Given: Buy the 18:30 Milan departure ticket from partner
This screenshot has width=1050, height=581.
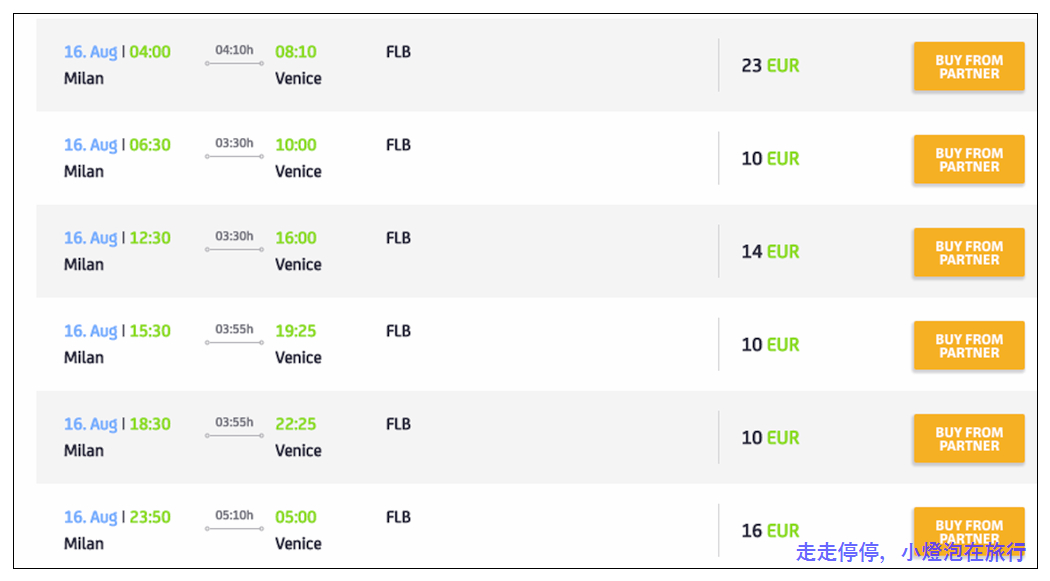Looking at the screenshot, I should (969, 438).
